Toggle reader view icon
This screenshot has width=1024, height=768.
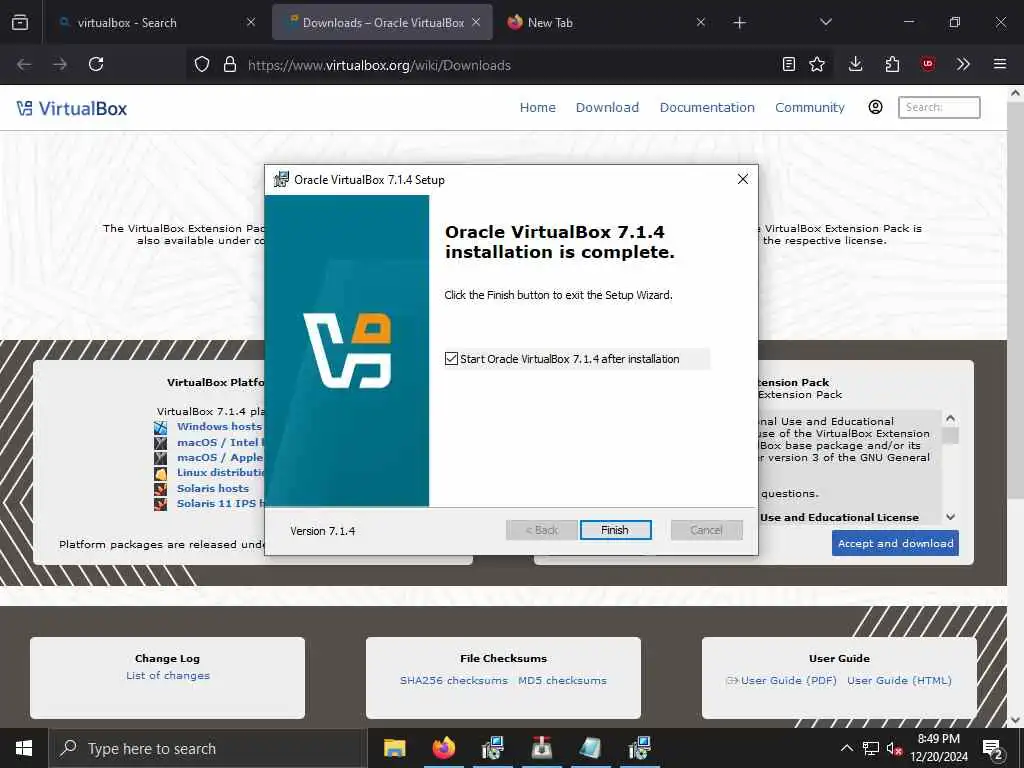tap(789, 65)
